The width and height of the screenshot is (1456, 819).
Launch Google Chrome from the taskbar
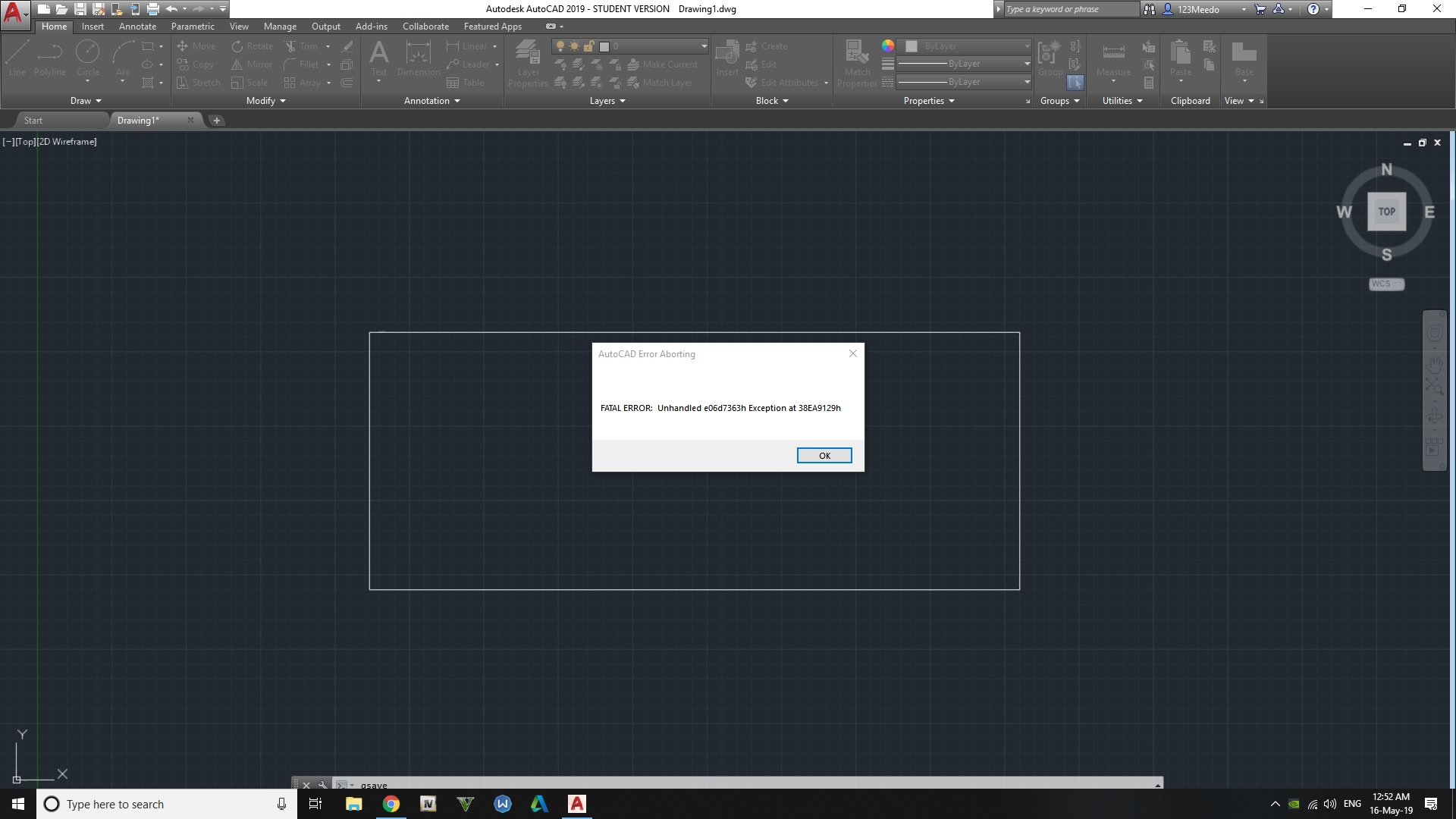pos(391,803)
